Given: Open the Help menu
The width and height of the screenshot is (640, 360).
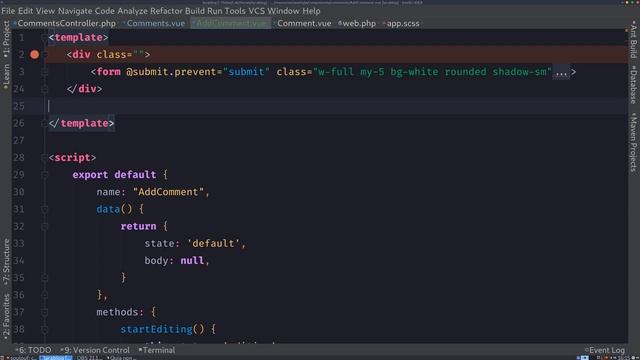Looking at the screenshot, I should point(311,11).
